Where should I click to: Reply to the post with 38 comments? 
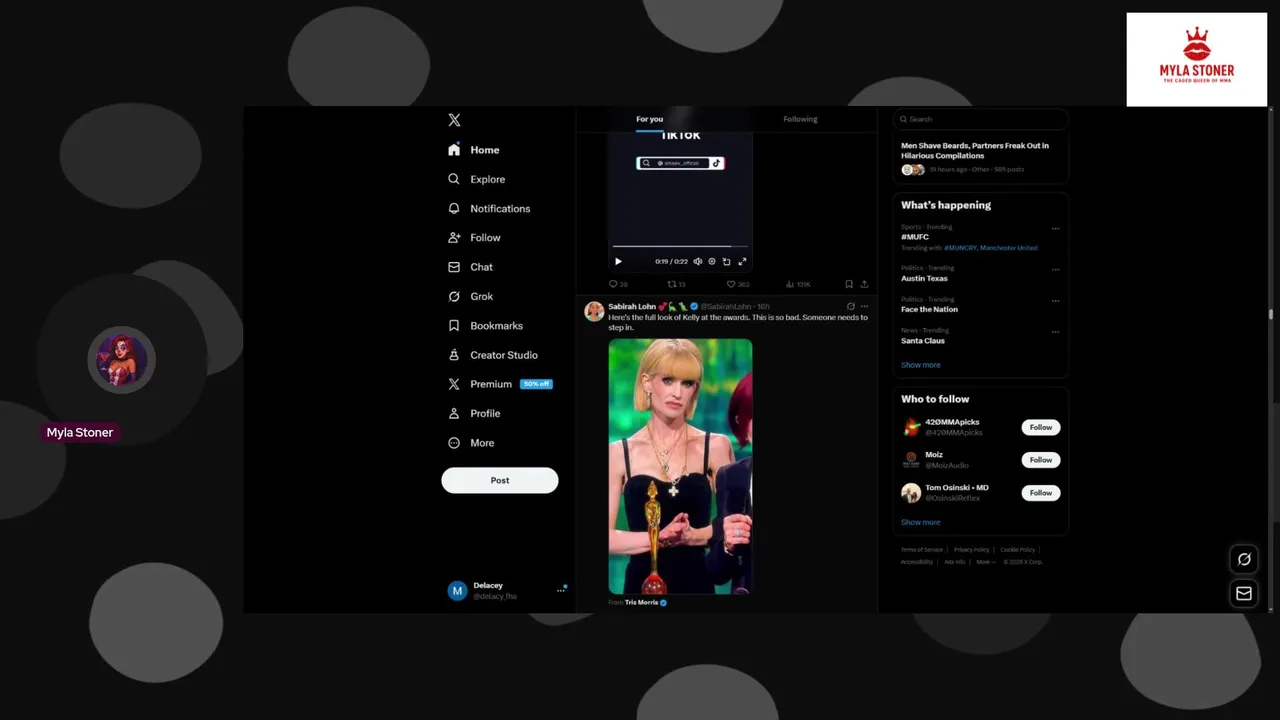coord(618,284)
